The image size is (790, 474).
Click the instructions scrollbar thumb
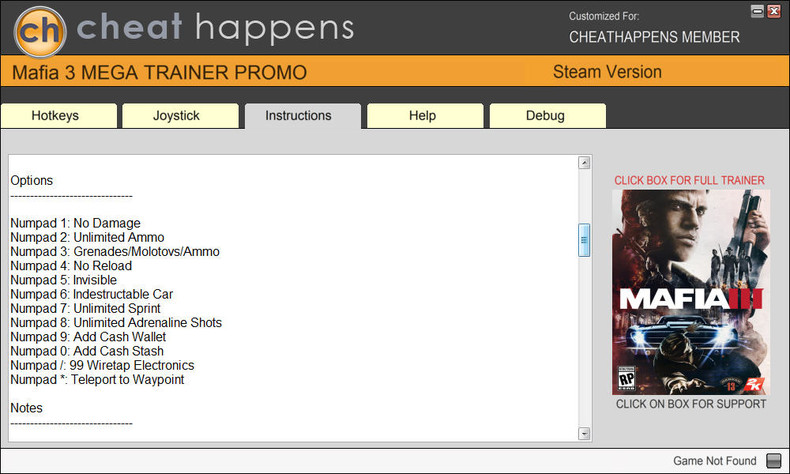pyautogui.click(x=584, y=240)
